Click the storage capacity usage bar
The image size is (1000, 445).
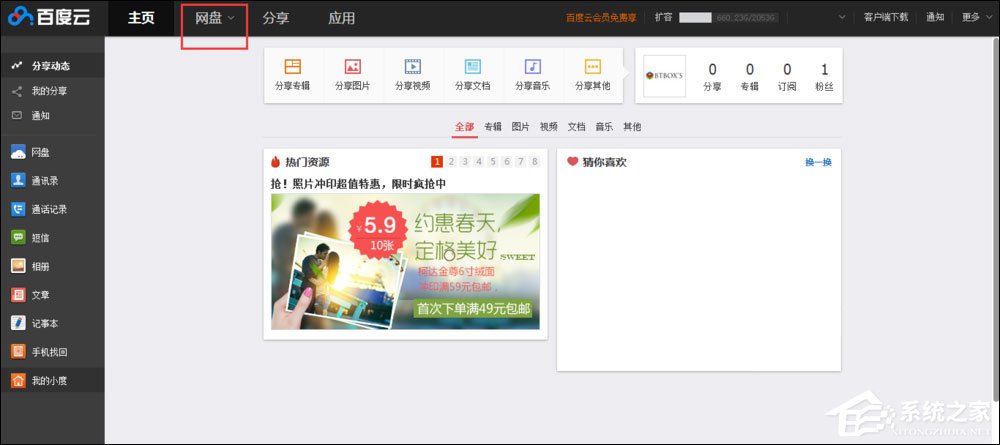(728, 18)
